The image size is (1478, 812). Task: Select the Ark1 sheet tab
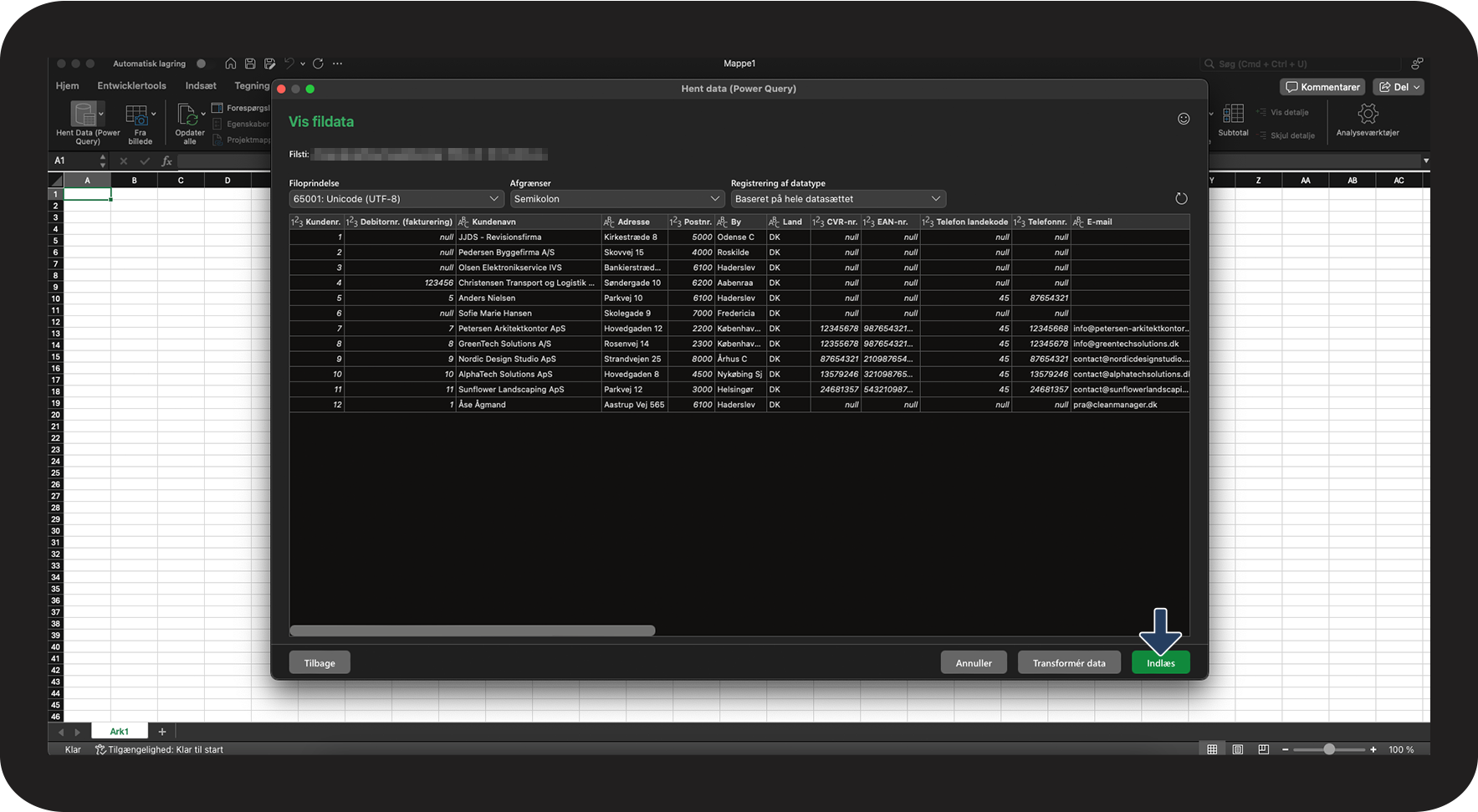120,732
